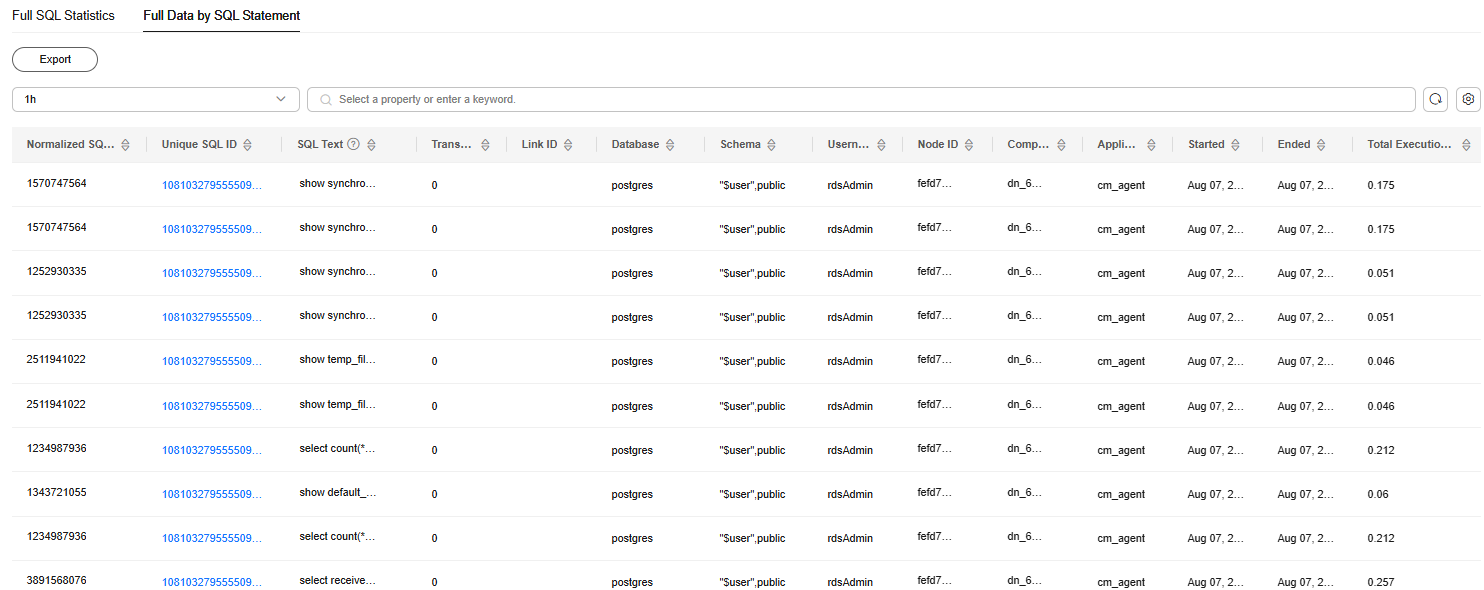Sort by Normalized SQL ID column arrows
1484x590 pixels.
pos(125,145)
